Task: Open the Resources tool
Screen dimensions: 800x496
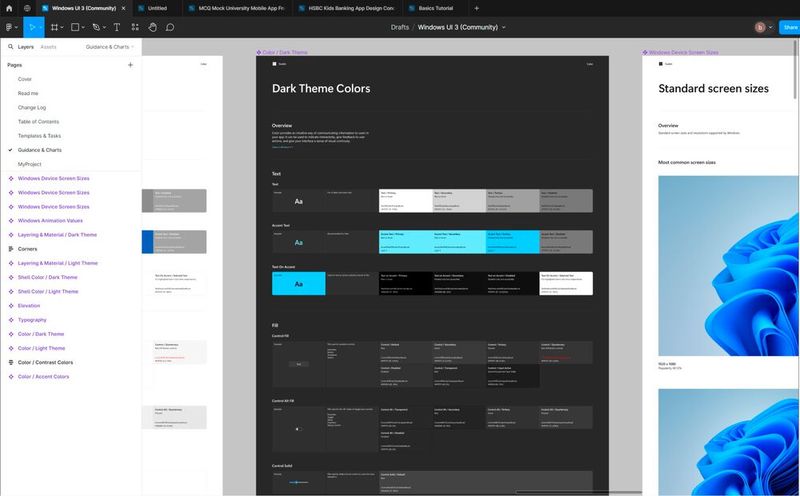Action: [x=135, y=27]
